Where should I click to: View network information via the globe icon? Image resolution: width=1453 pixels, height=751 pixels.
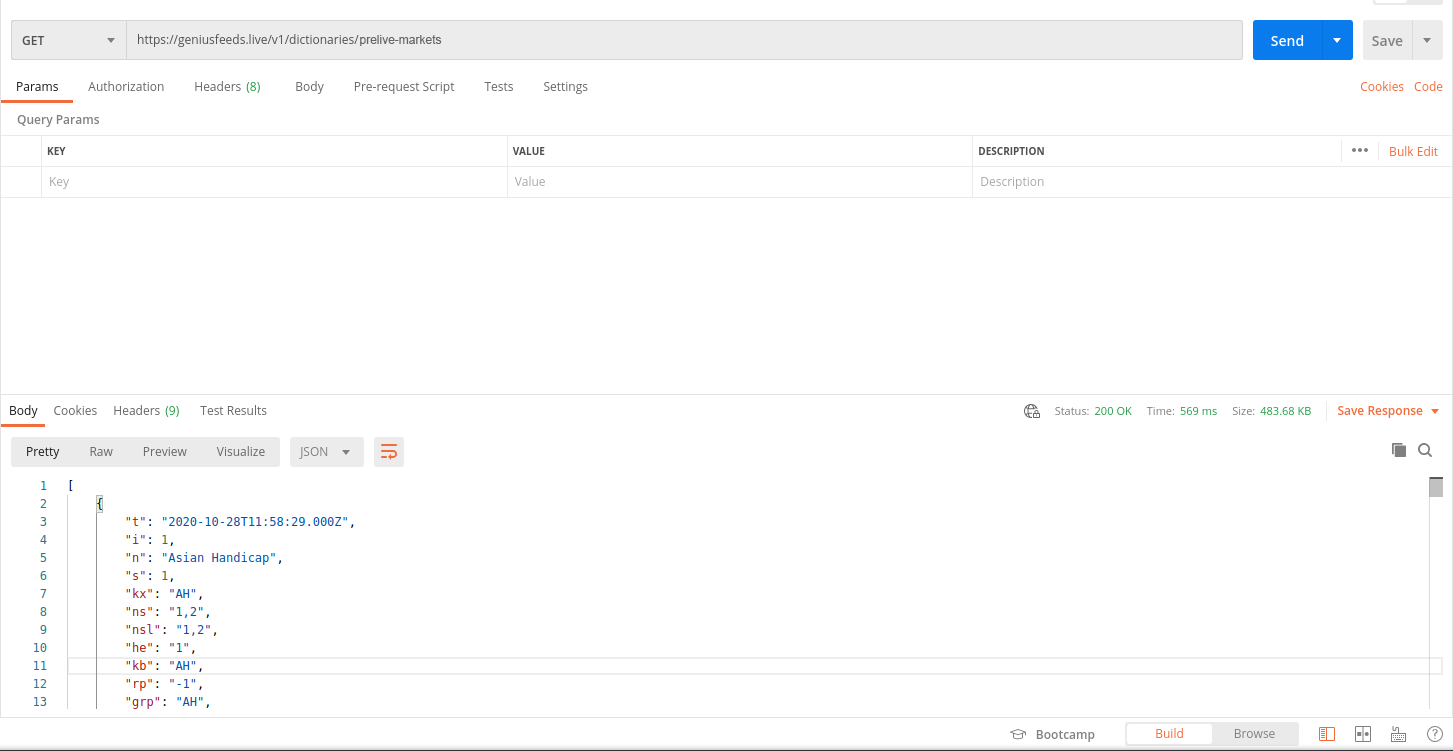click(x=1031, y=410)
